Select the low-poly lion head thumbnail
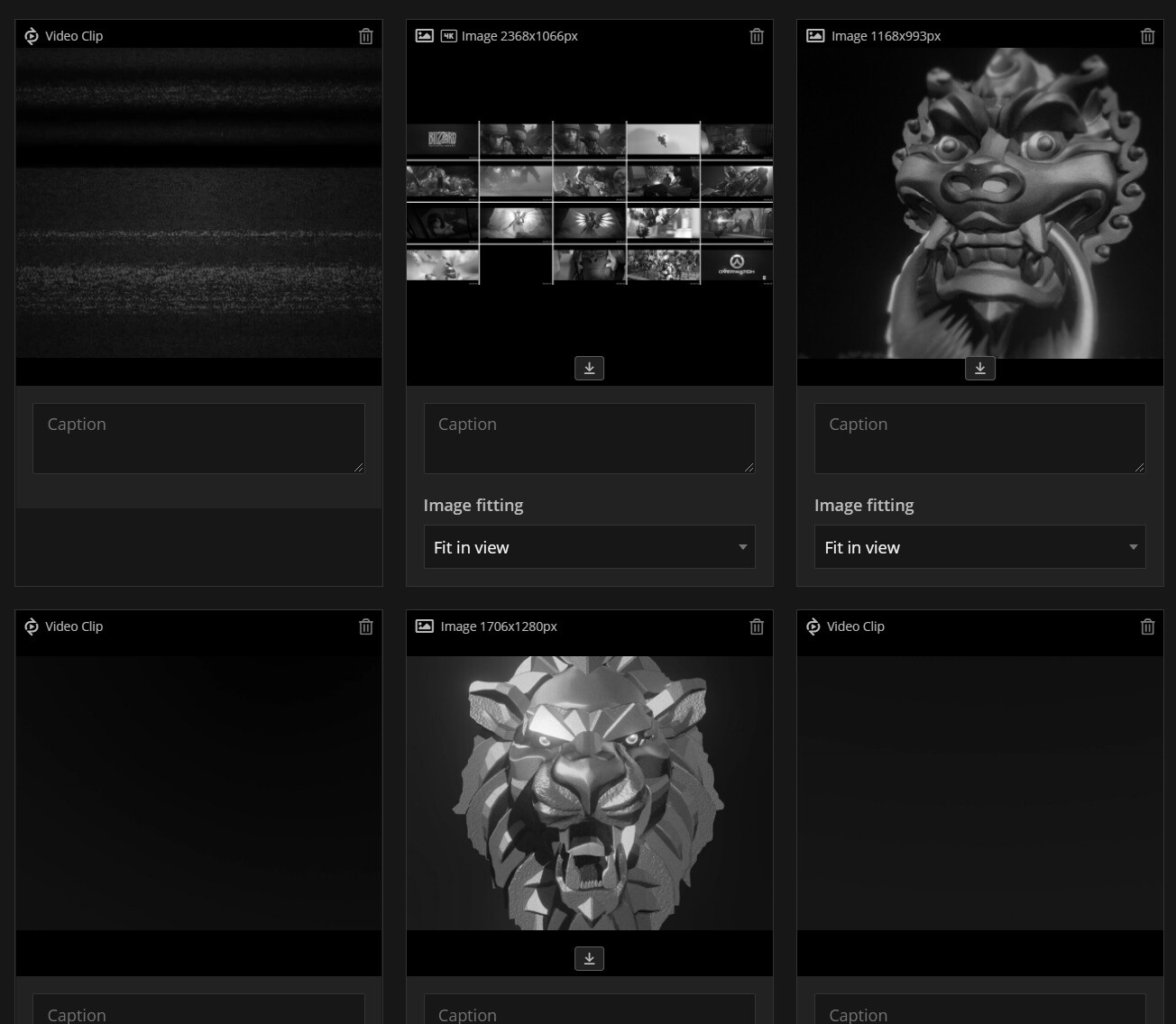Image resolution: width=1176 pixels, height=1024 pixels. pyautogui.click(x=590, y=793)
